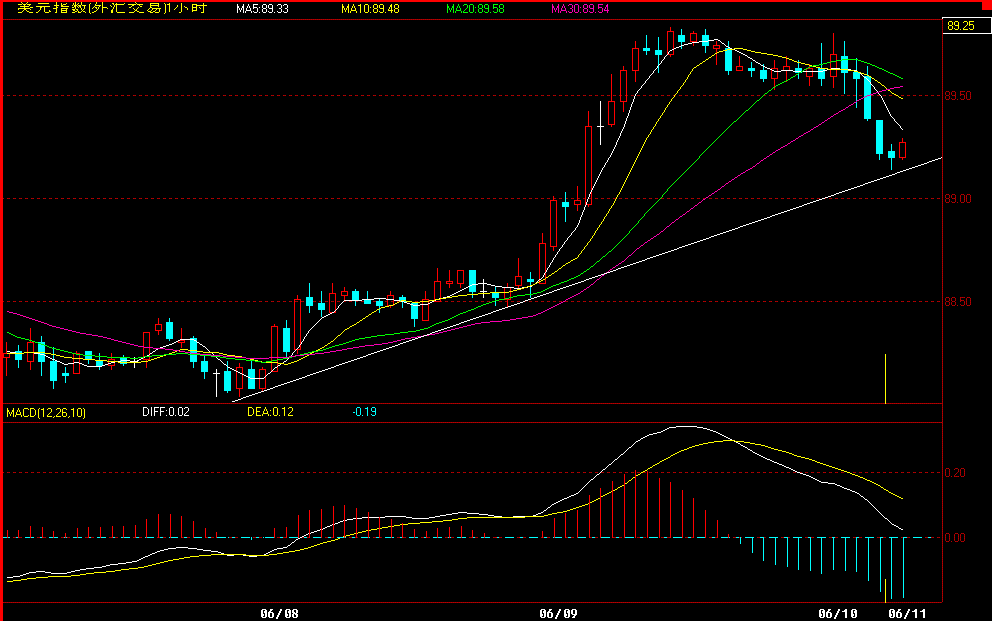The image size is (992, 621).
Task: Select the MA10:89.48 indicator label
Action: pos(370,9)
